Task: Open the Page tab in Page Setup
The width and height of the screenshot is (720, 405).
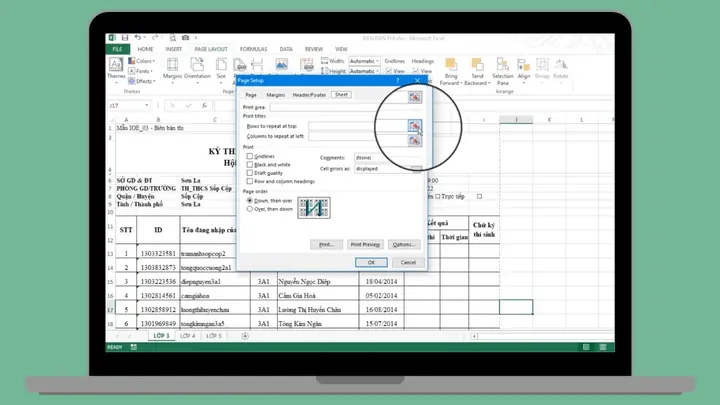Action: (x=251, y=95)
